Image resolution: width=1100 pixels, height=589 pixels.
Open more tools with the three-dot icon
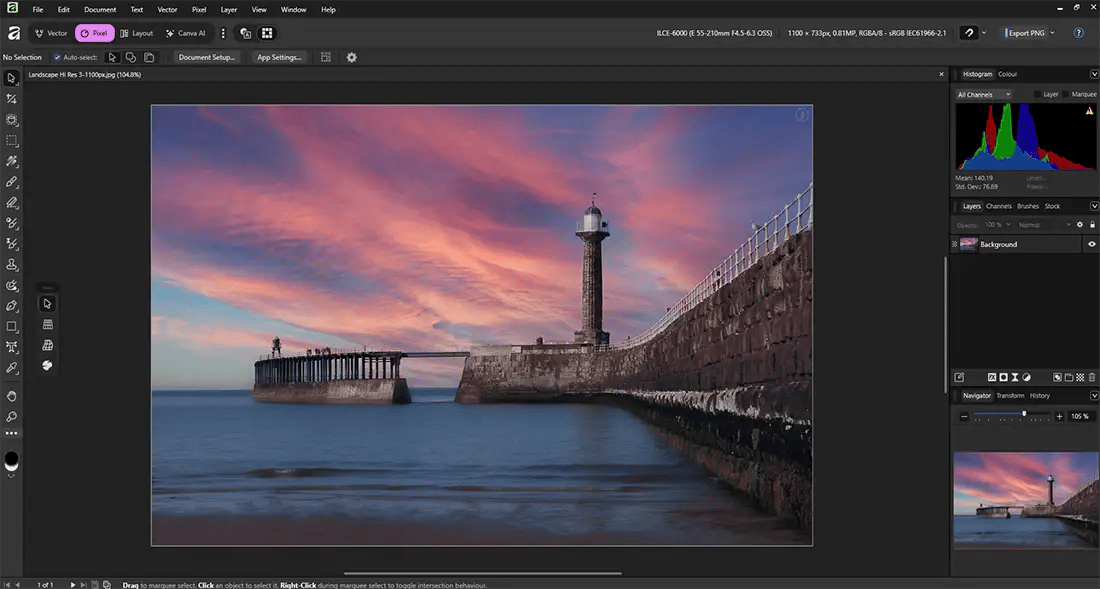pos(11,433)
